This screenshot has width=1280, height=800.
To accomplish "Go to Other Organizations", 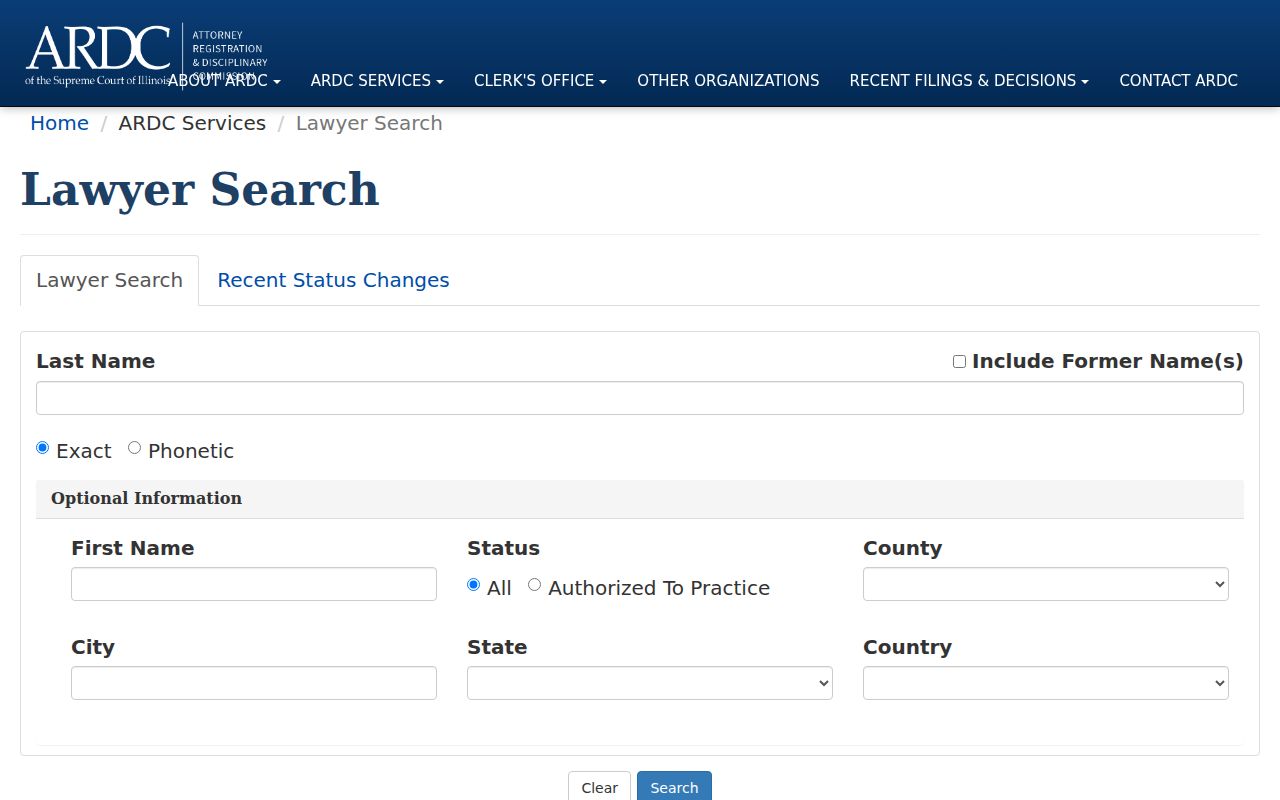I will [728, 81].
